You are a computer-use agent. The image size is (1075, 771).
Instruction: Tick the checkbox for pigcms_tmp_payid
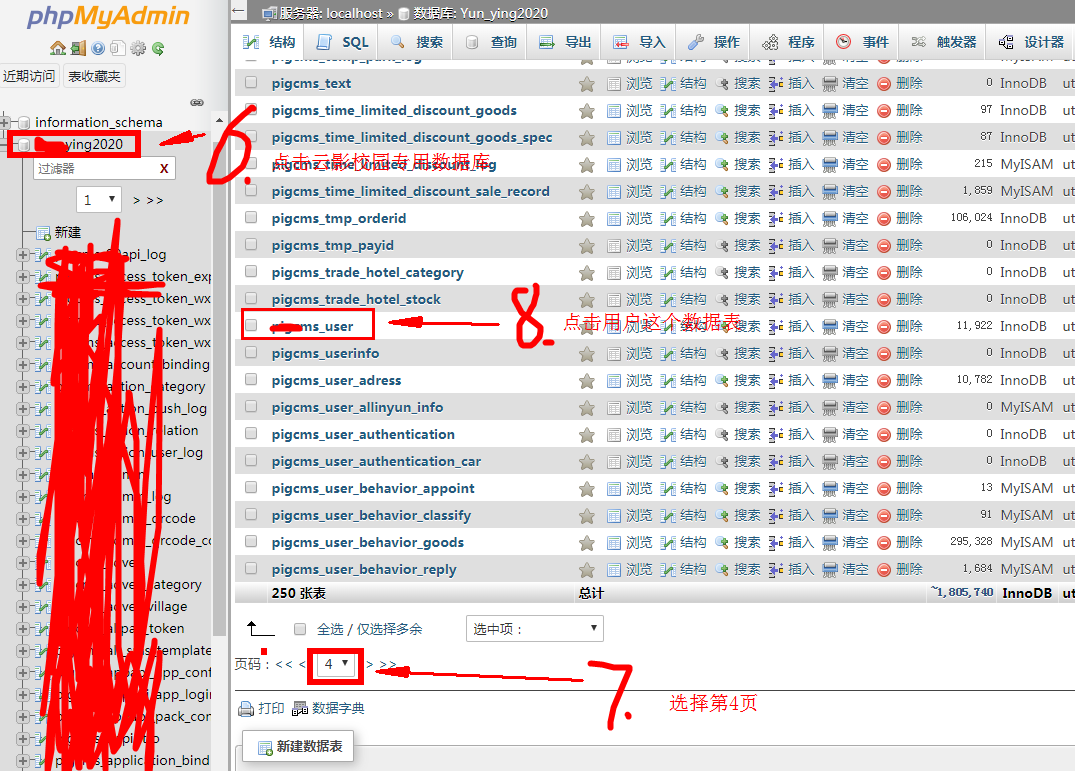pyautogui.click(x=251, y=244)
